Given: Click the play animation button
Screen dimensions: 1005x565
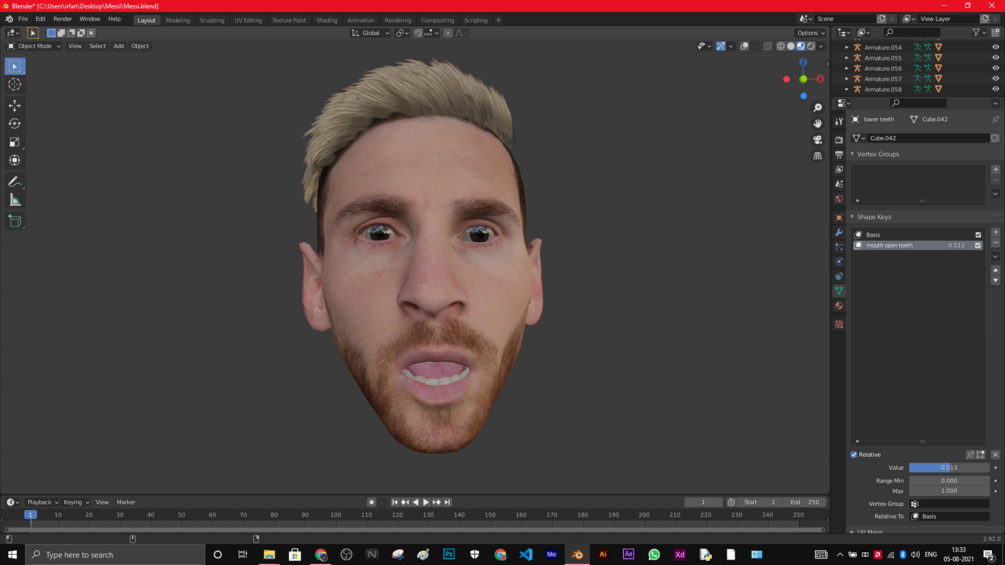Looking at the screenshot, I should click(426, 502).
